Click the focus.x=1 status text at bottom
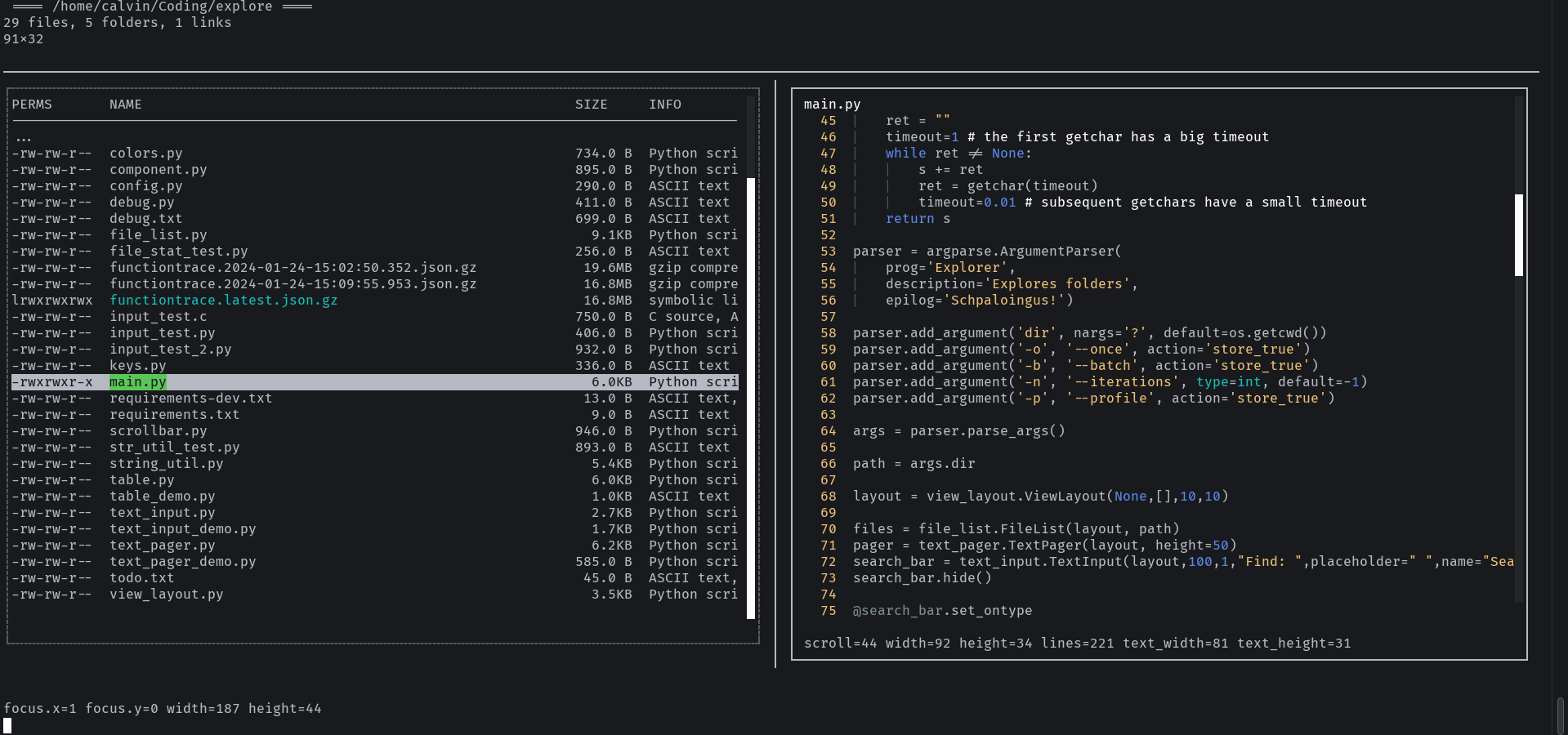Screen dimensions: 1568x735 (163, 709)
